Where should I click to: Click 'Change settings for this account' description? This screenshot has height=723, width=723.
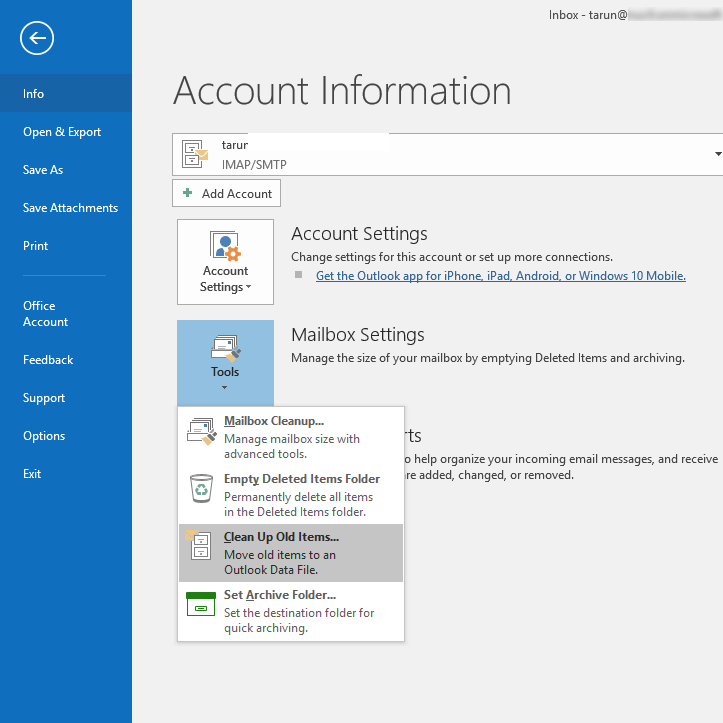[x=452, y=257]
